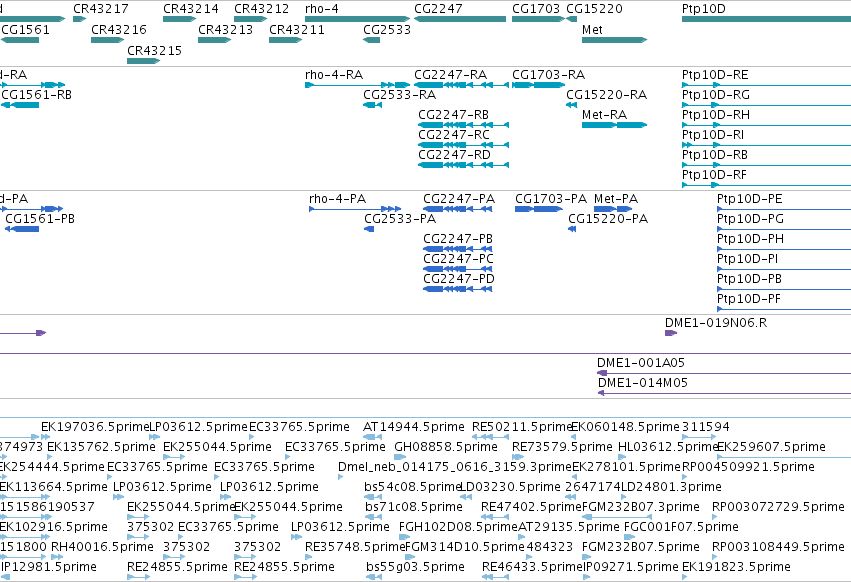The image size is (851, 582).
Task: Click the FGM232B07.3prime EST label
Action: point(641,507)
